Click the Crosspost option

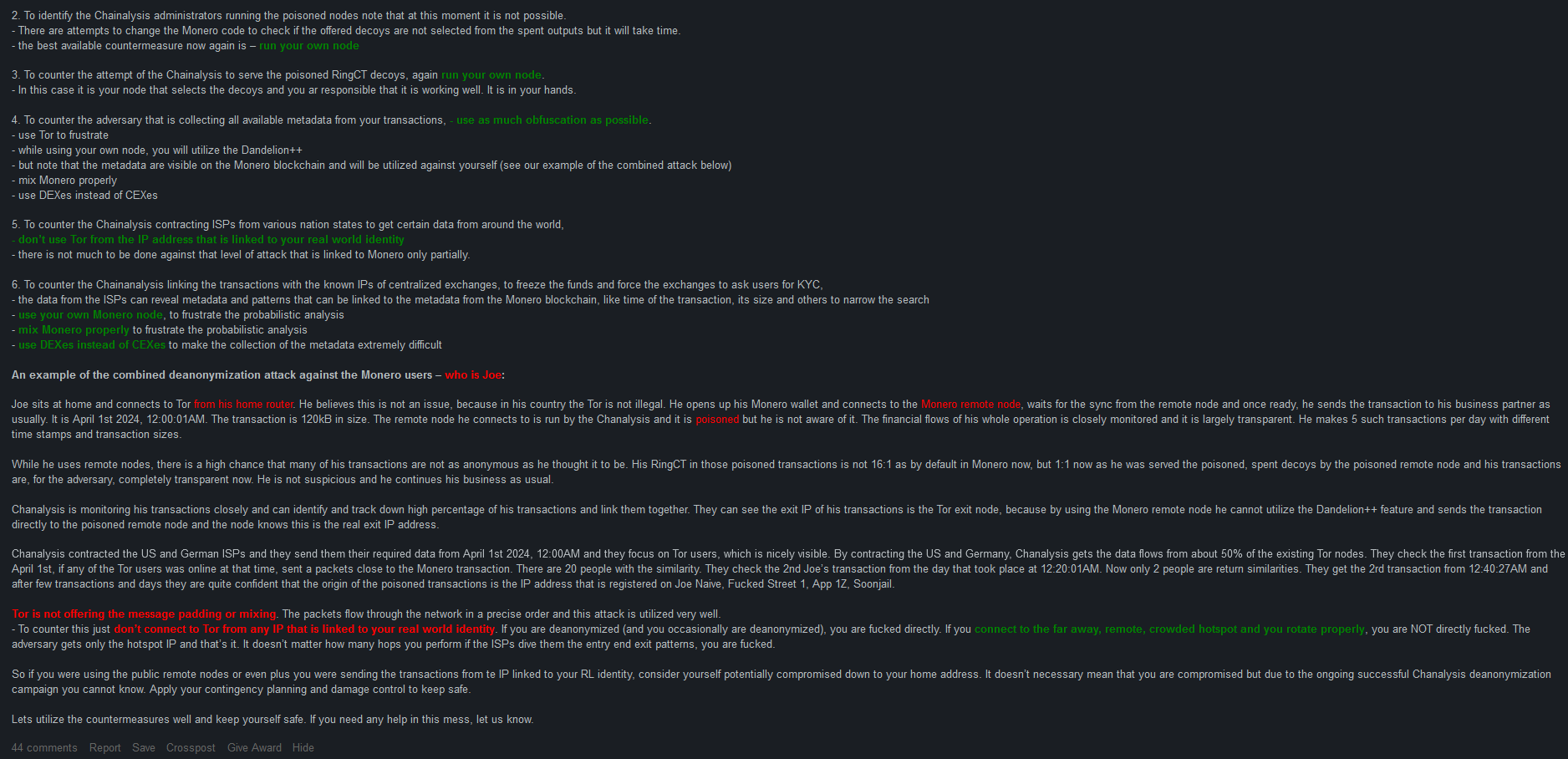191,747
